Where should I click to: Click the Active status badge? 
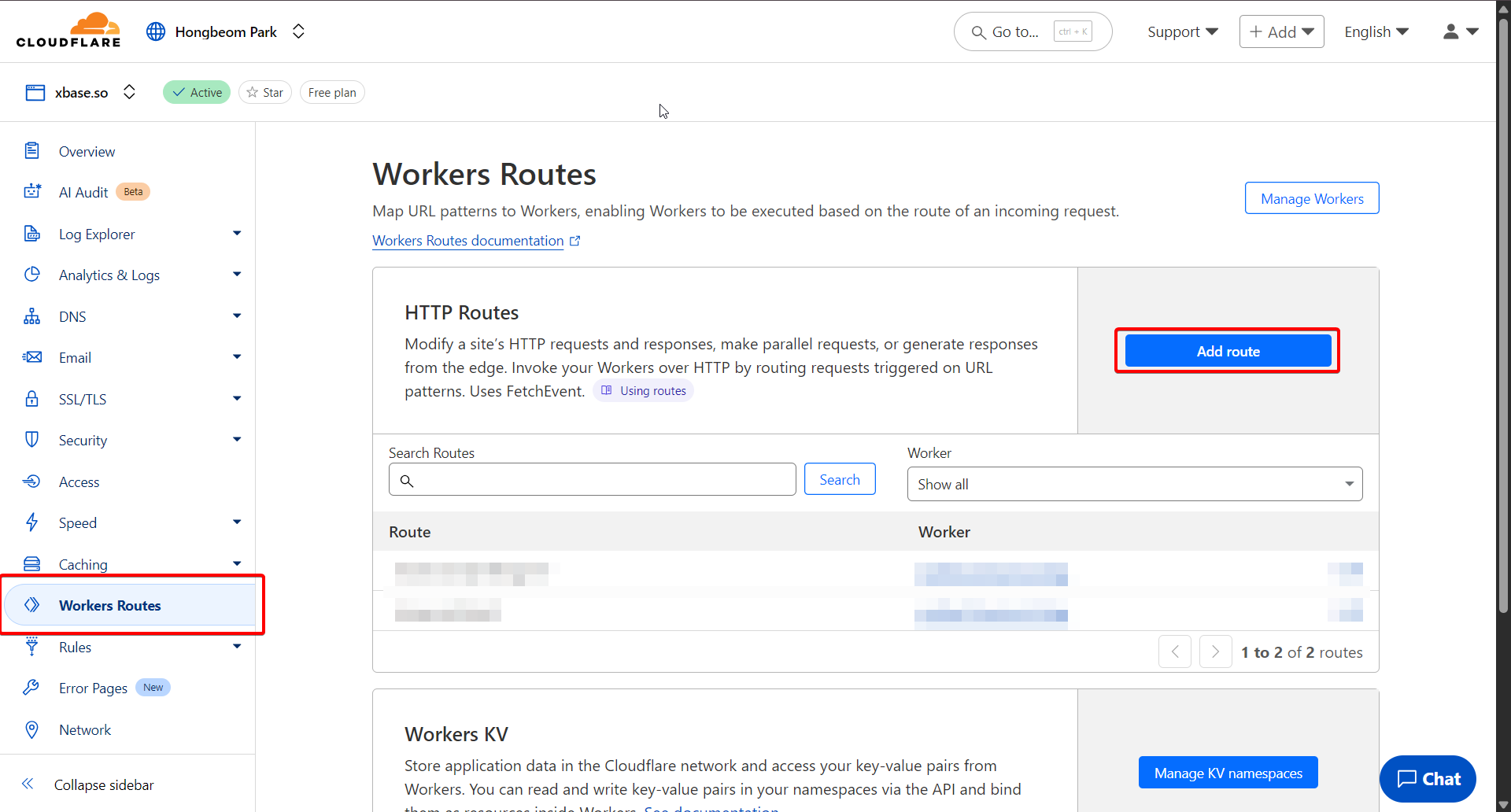point(197,92)
